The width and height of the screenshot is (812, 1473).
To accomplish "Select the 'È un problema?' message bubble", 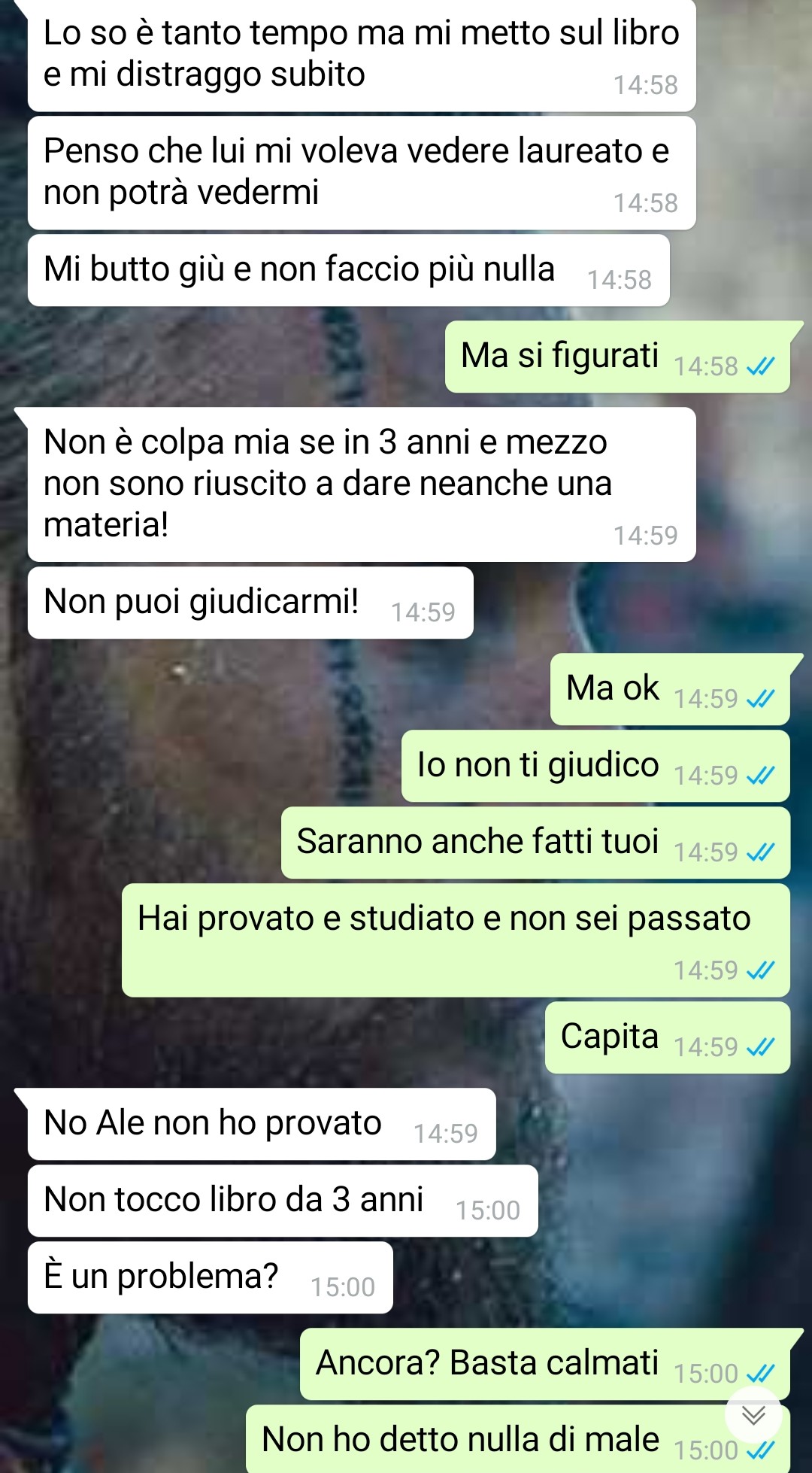I will (211, 1277).
